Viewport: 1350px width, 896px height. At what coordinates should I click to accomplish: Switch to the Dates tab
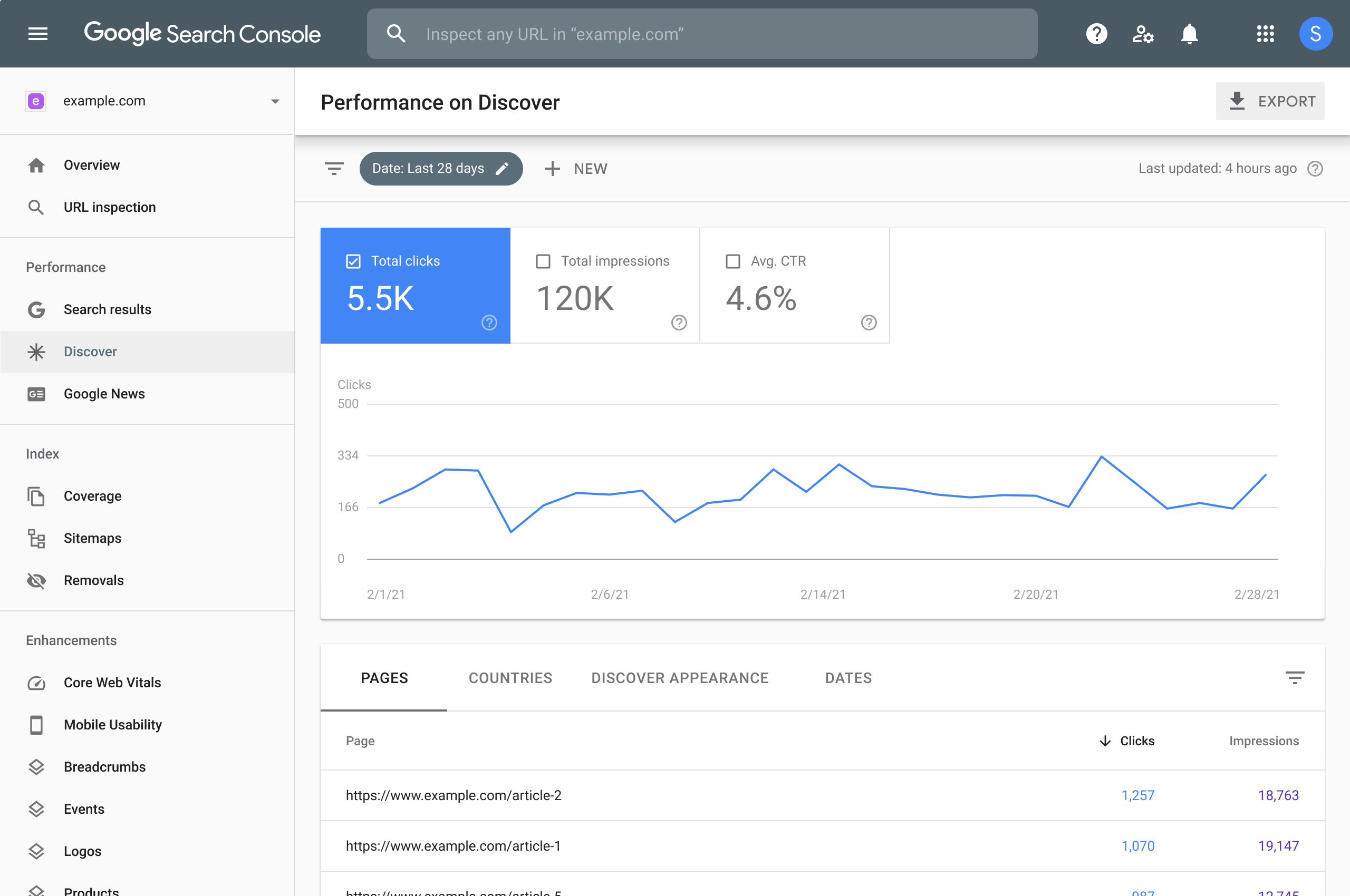pyautogui.click(x=848, y=678)
